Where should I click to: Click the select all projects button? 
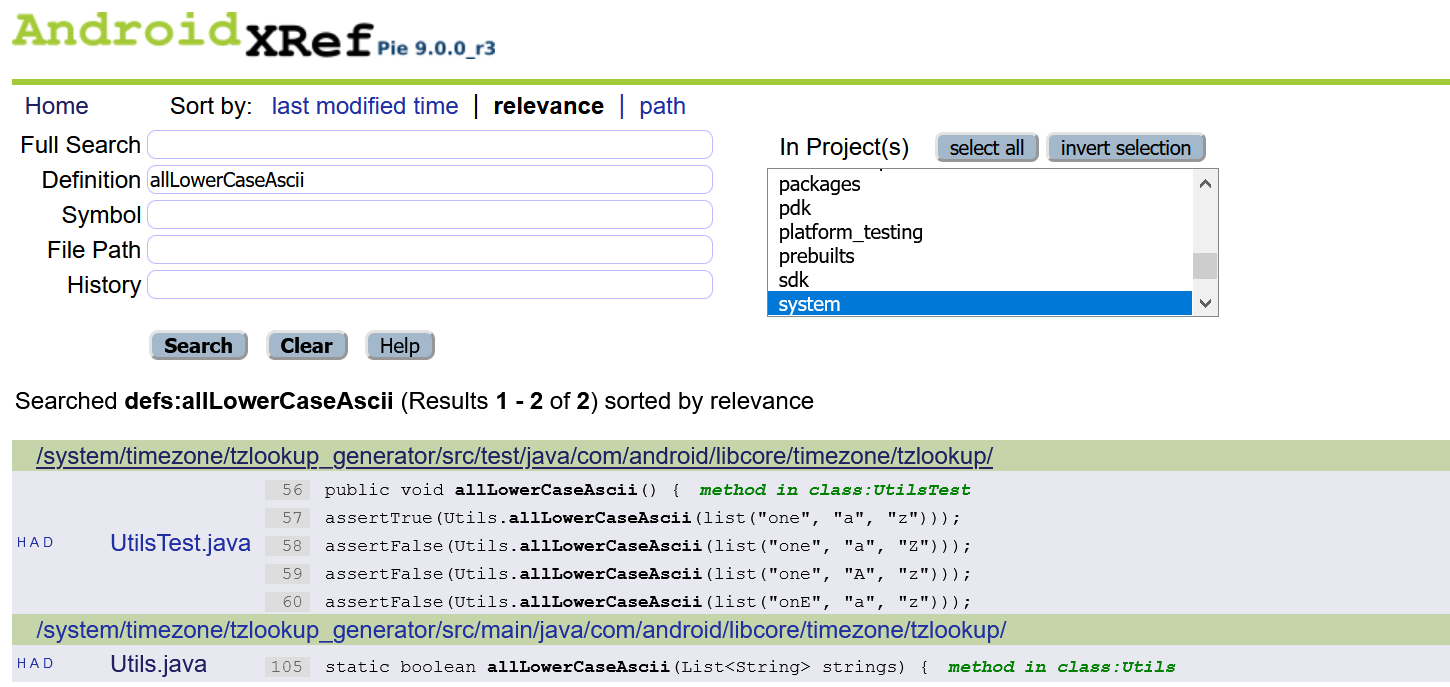(987, 148)
